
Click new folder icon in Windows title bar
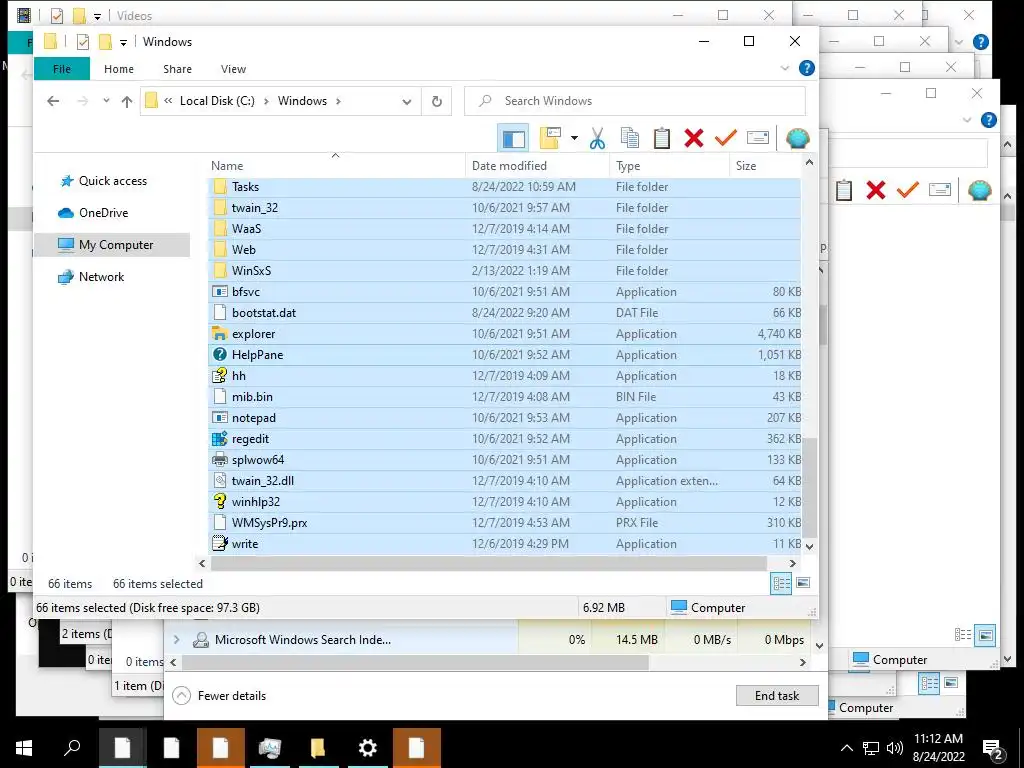[105, 42]
